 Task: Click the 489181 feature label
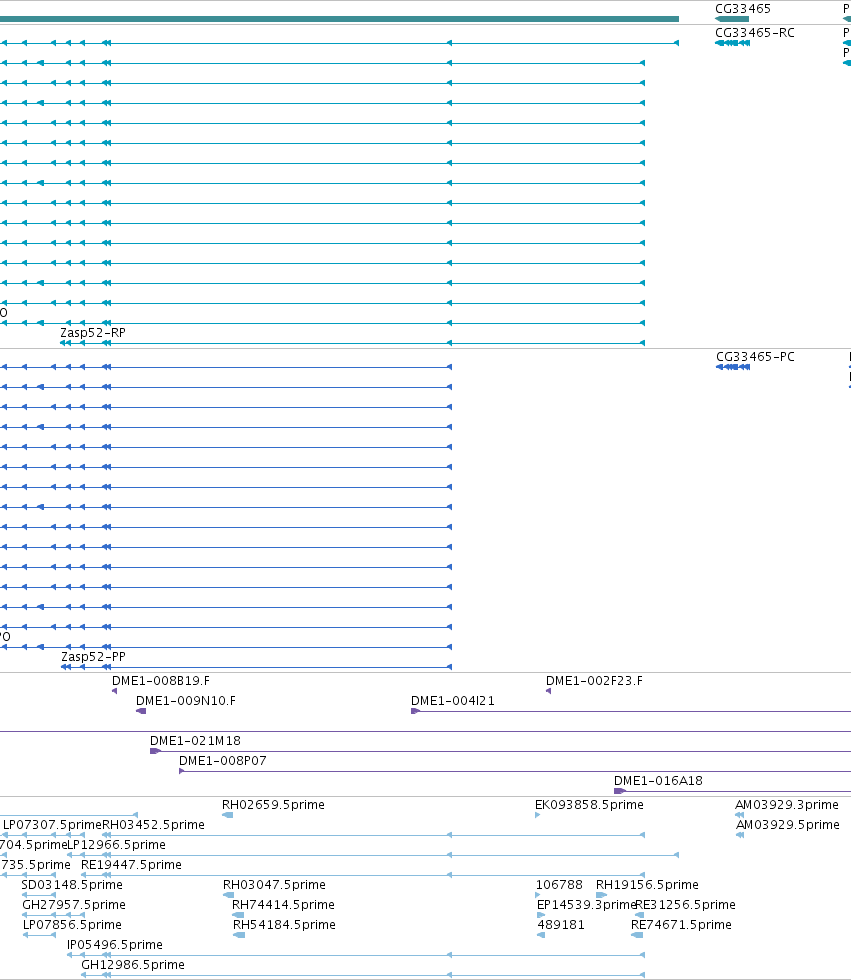(x=561, y=924)
